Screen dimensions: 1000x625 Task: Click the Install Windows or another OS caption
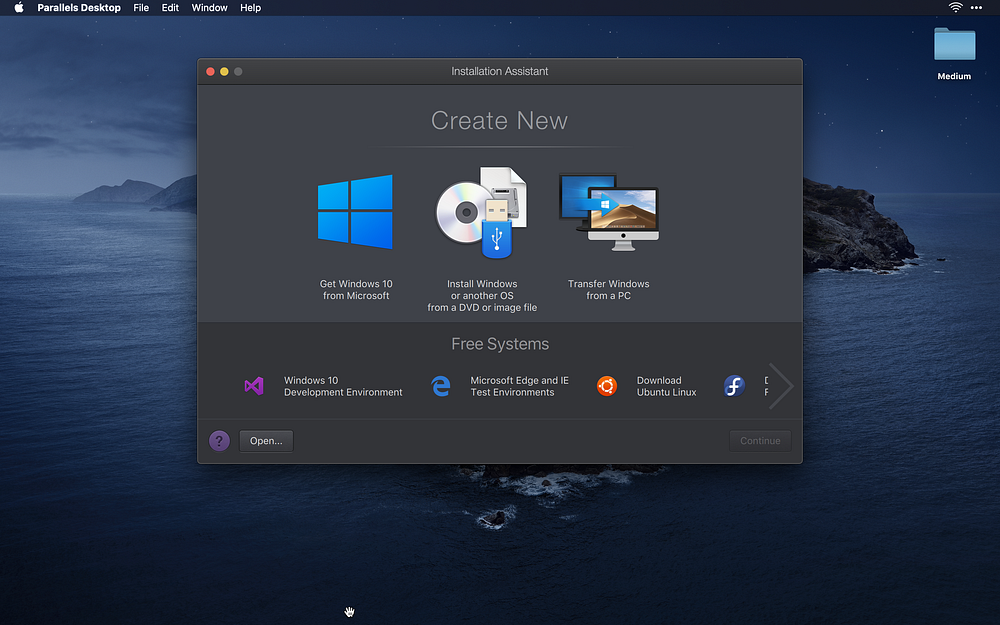tap(482, 295)
